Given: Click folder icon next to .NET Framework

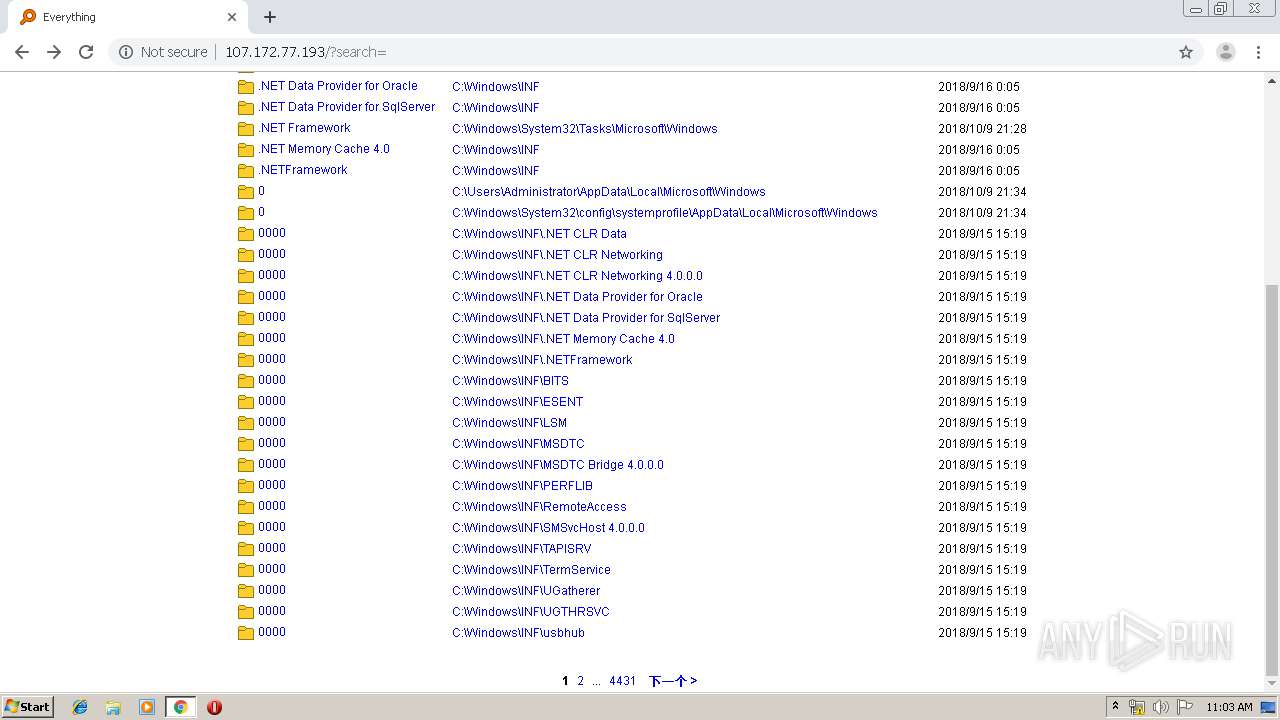Looking at the screenshot, I should pos(245,129).
